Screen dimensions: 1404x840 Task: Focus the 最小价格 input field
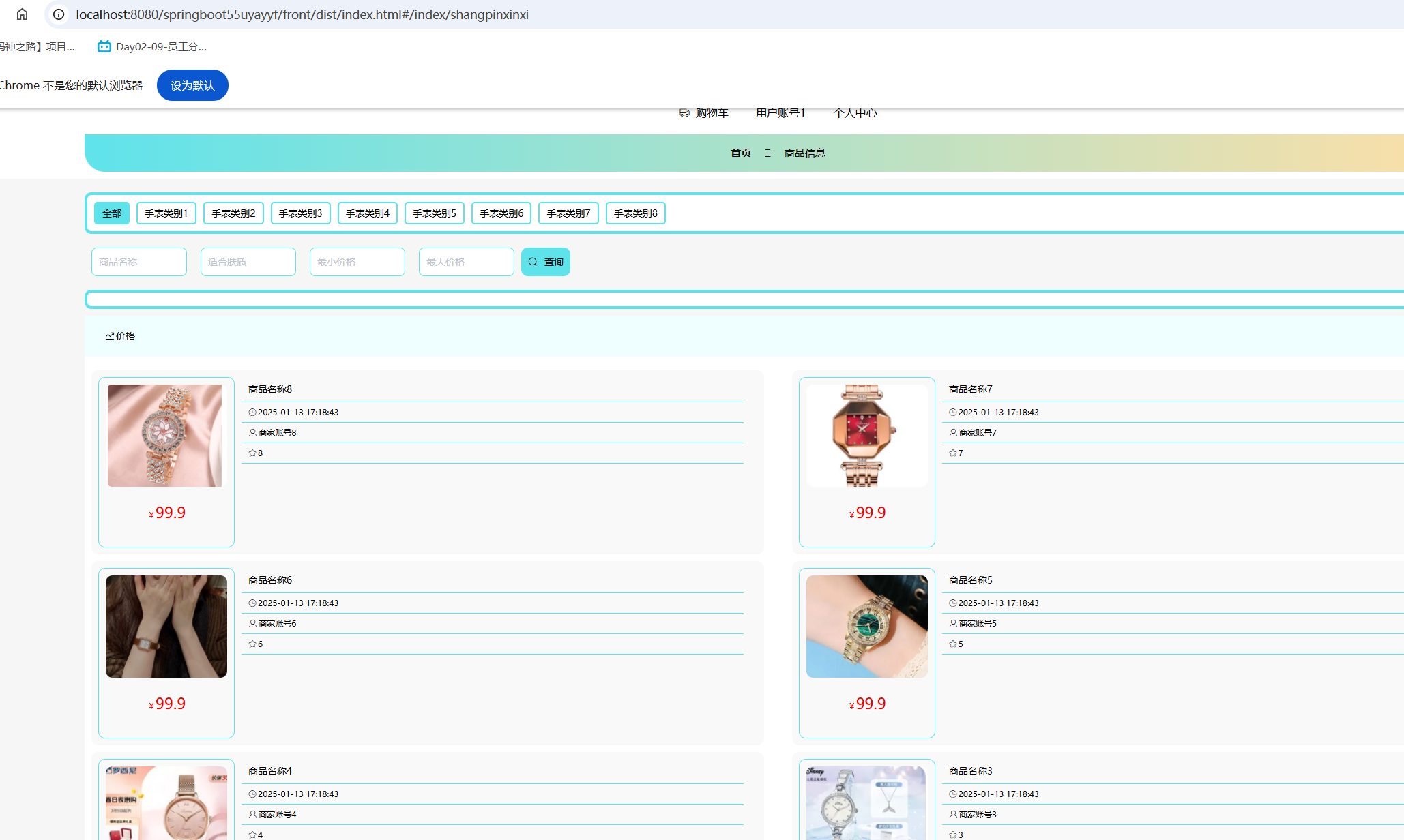[x=357, y=262]
